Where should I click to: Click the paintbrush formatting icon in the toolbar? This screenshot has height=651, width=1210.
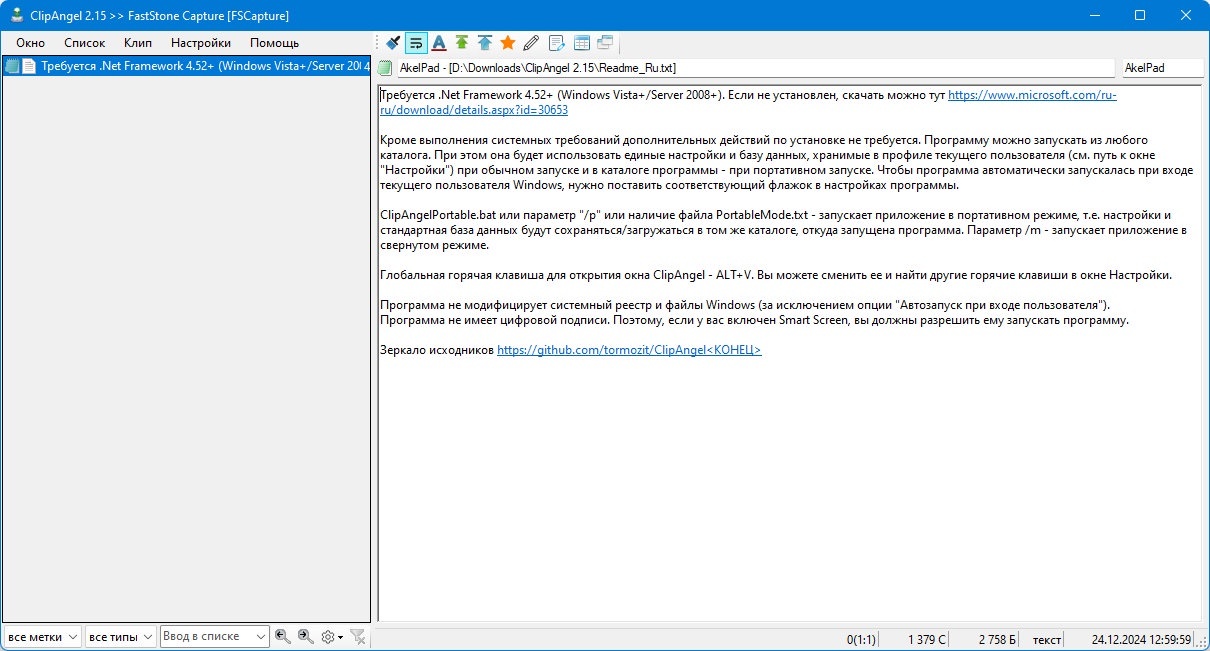(x=393, y=43)
